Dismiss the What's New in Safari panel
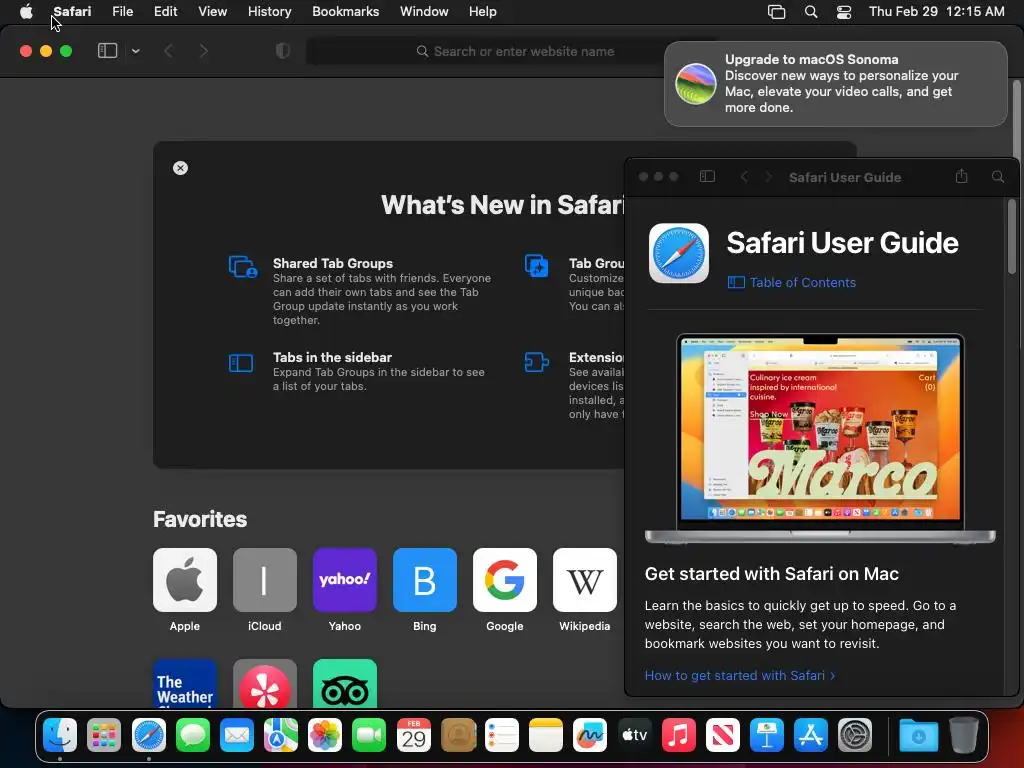 pyautogui.click(x=180, y=168)
